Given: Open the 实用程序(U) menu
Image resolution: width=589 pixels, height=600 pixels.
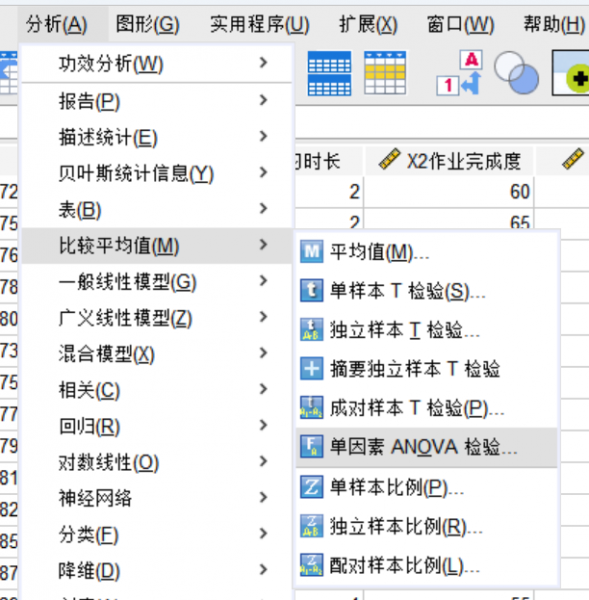Looking at the screenshot, I should pyautogui.click(x=259, y=24).
